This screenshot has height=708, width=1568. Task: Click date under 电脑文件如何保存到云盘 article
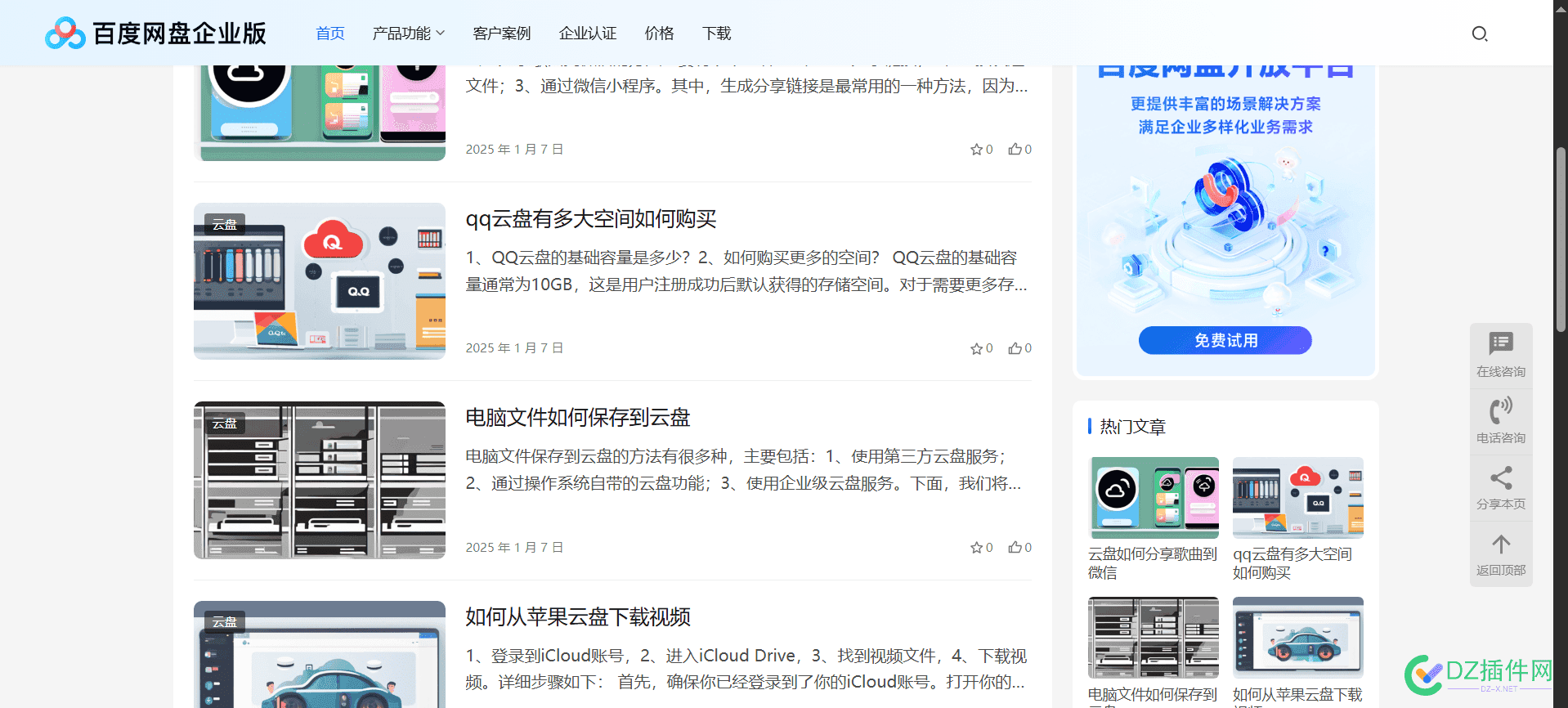tap(514, 548)
